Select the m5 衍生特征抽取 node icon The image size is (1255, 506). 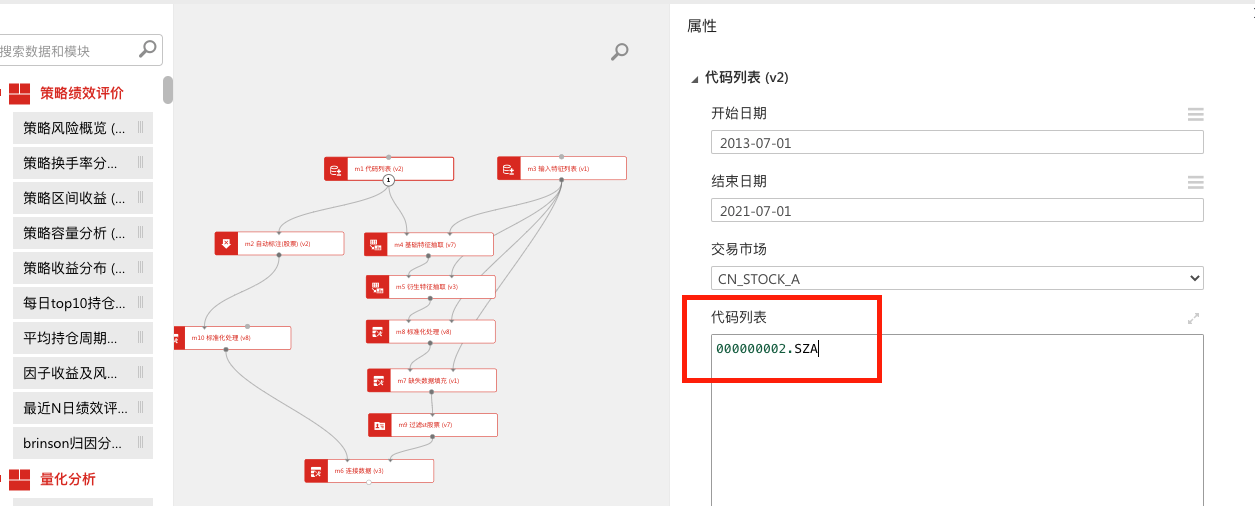[377, 287]
